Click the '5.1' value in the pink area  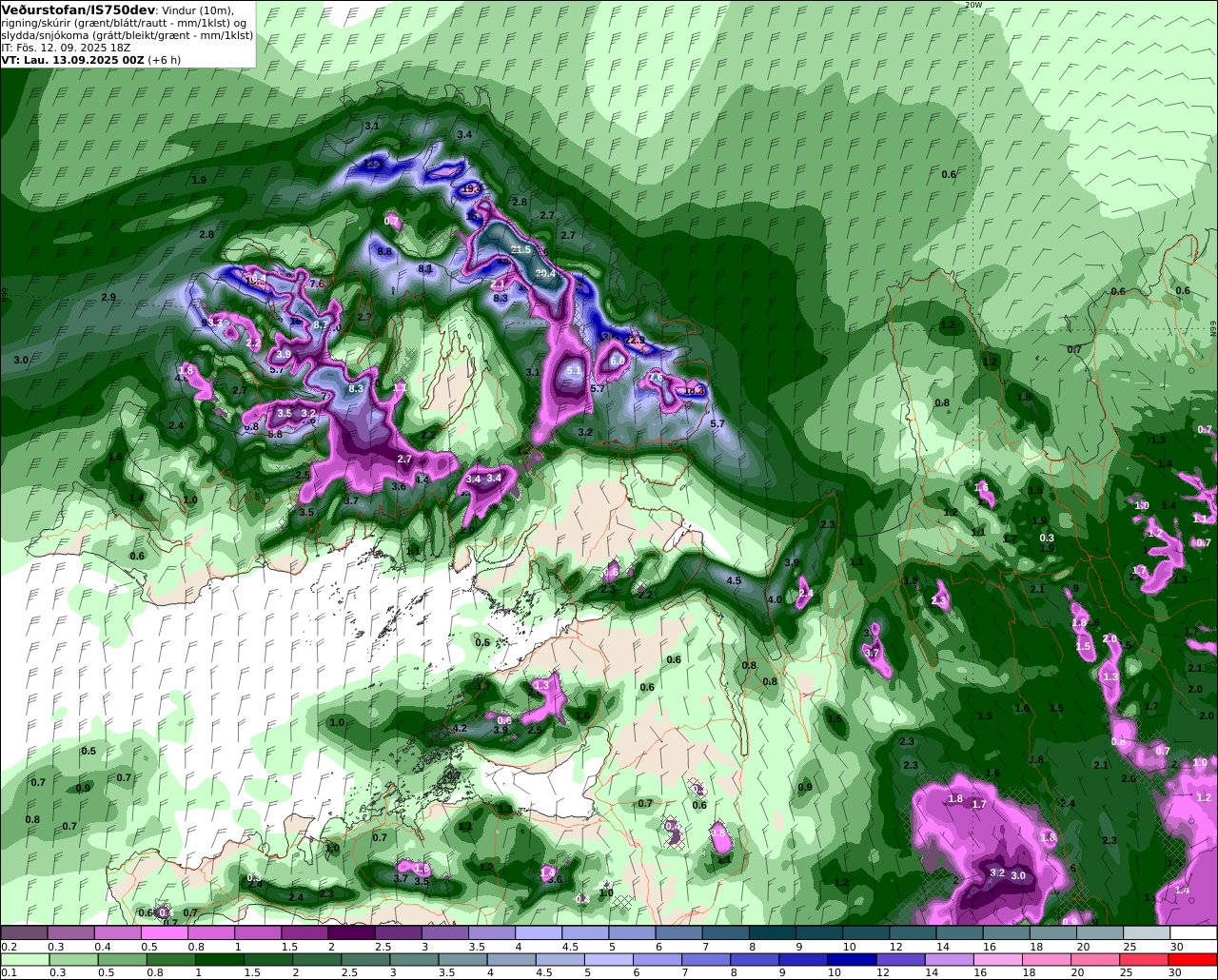click(574, 370)
